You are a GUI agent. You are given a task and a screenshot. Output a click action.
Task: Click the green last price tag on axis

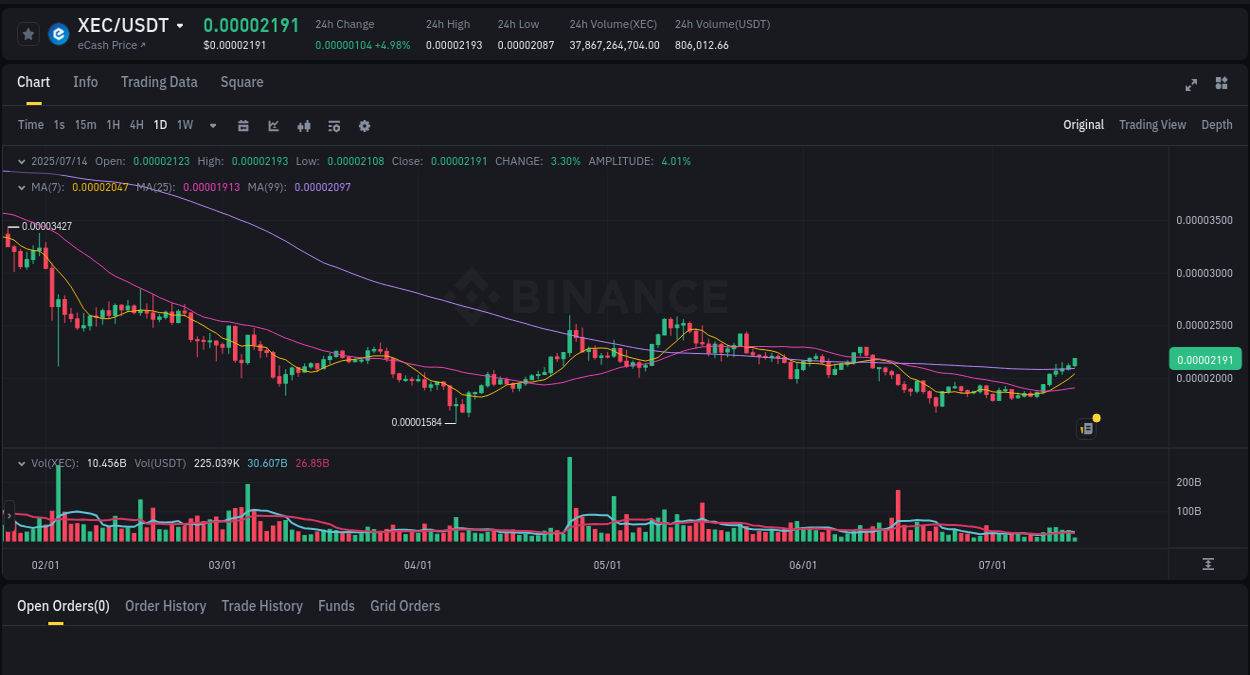1207,358
